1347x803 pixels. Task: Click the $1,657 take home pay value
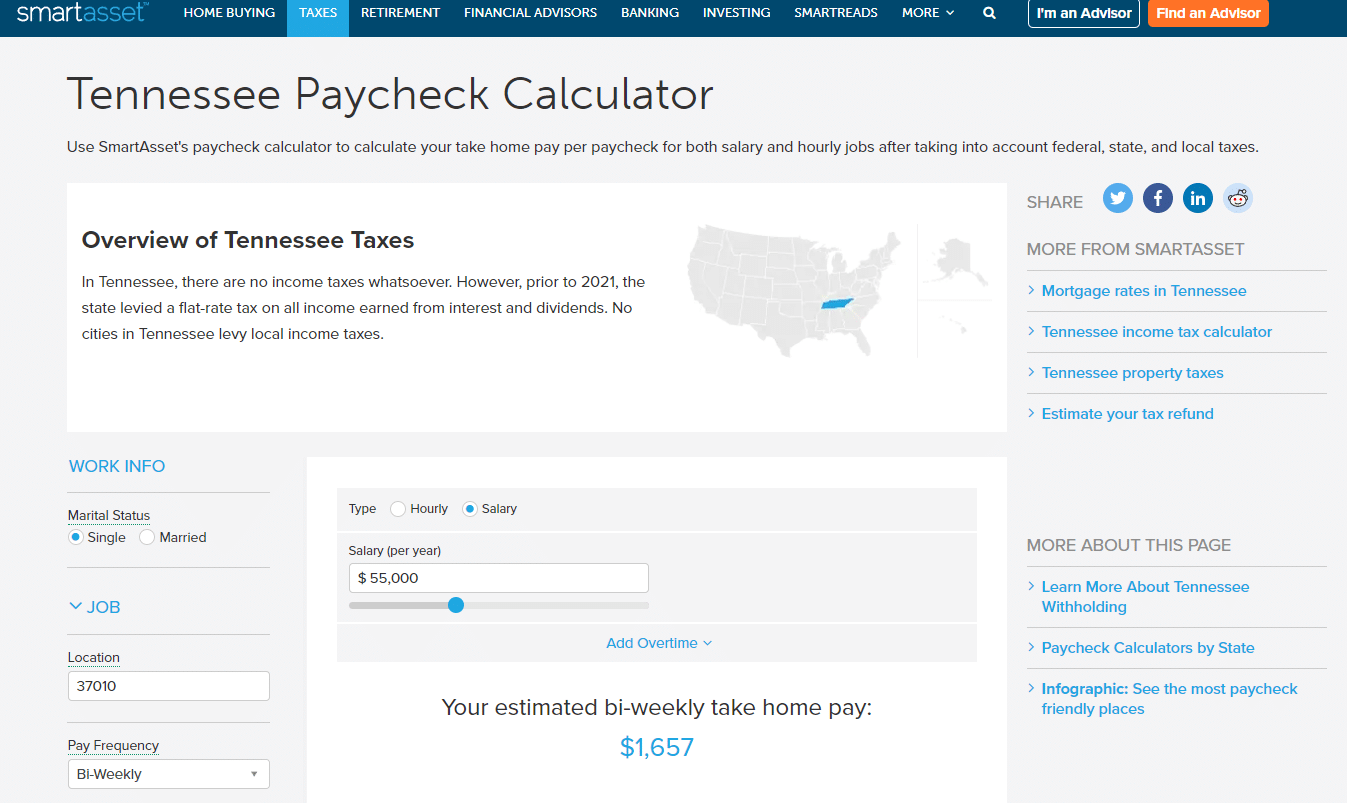pyautogui.click(x=657, y=747)
